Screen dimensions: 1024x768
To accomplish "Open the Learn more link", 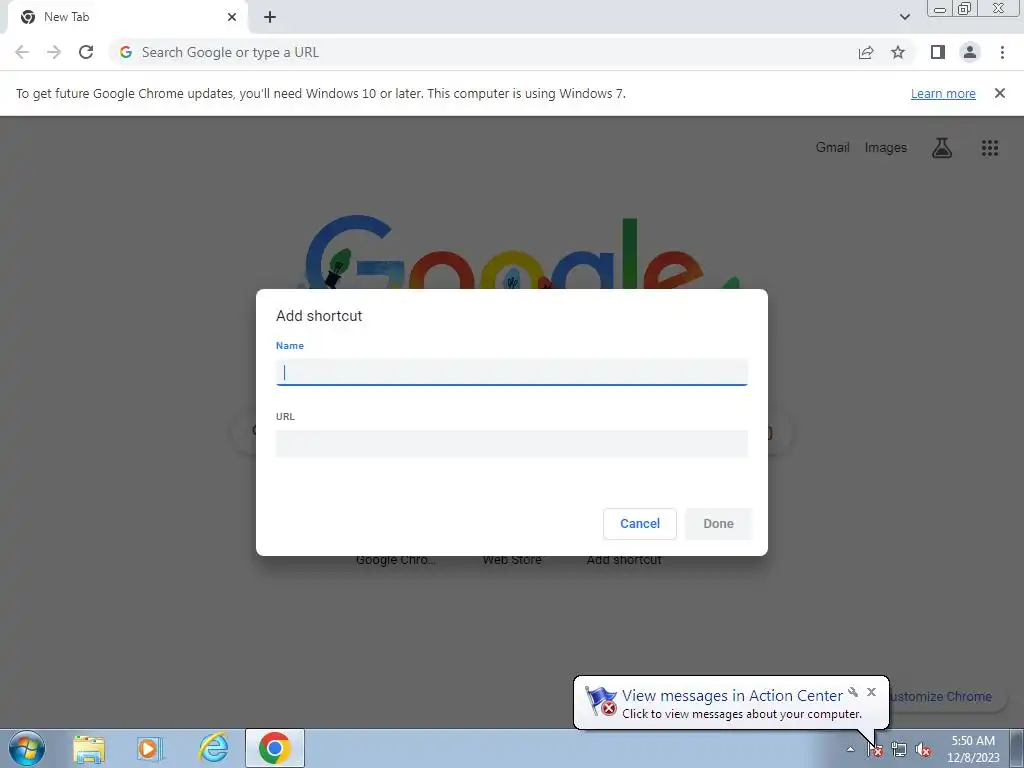I will pyautogui.click(x=943, y=93).
